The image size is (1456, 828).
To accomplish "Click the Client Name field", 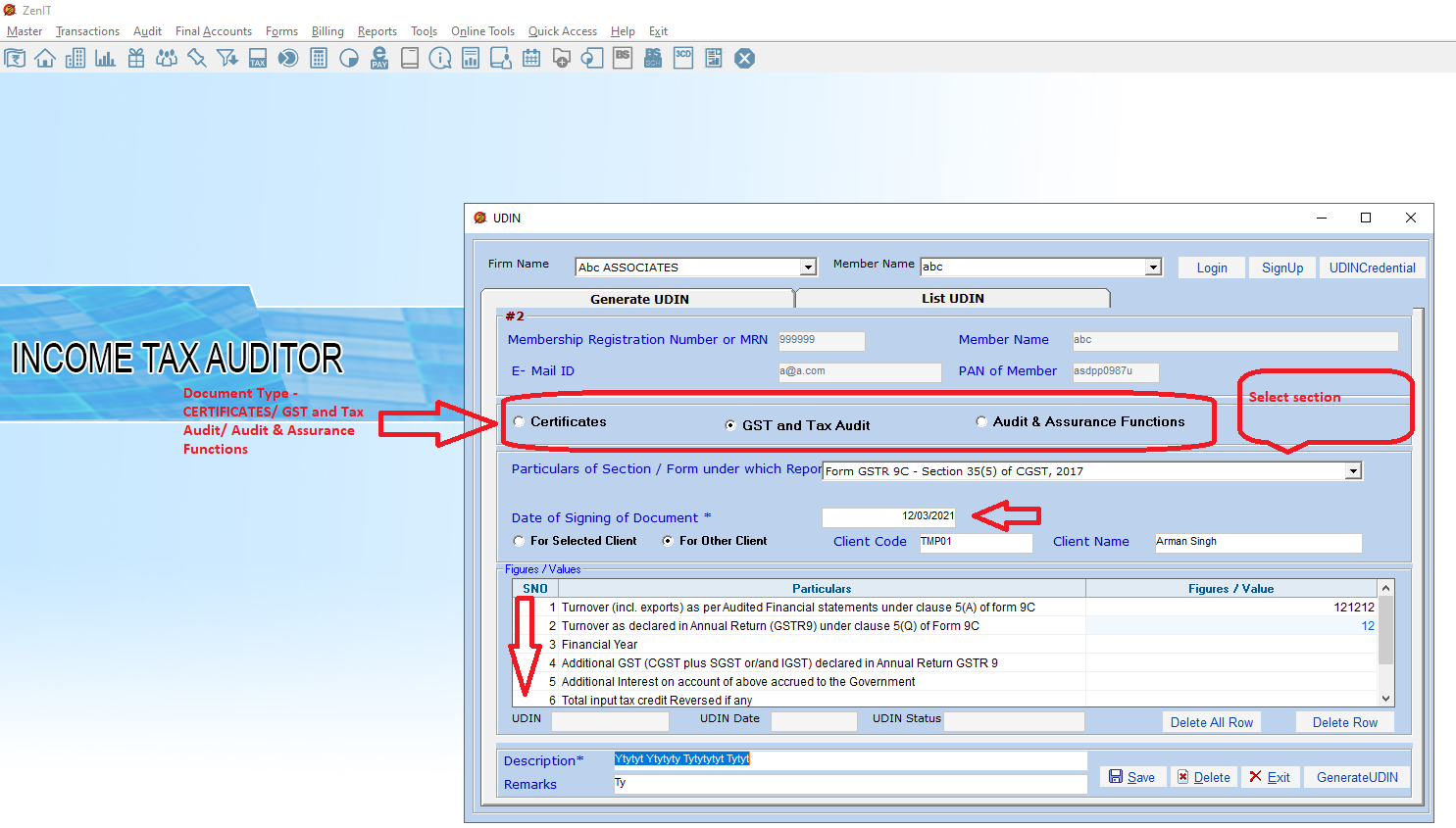I will pyautogui.click(x=1258, y=542).
